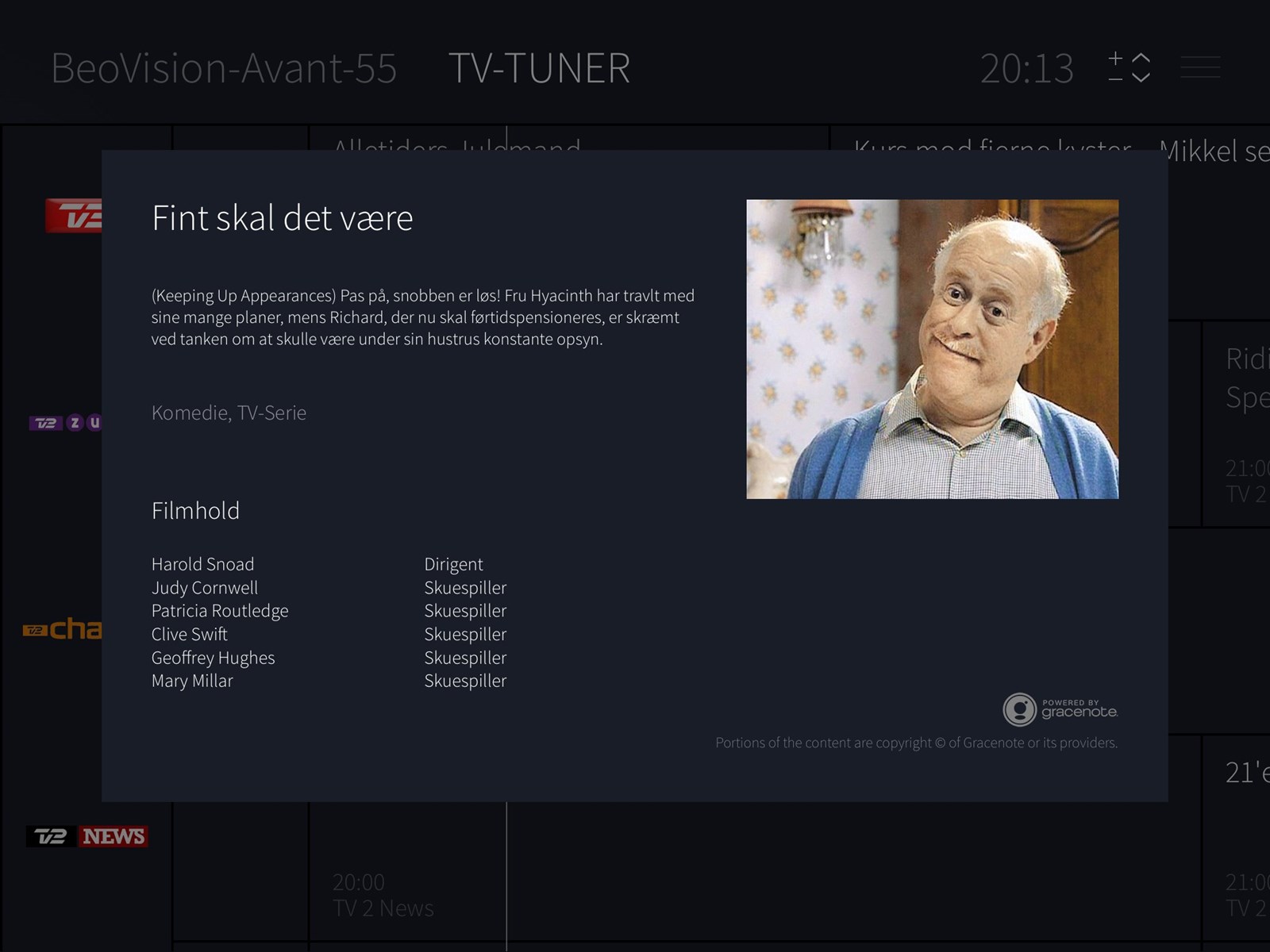Open the Mikkel se... programme in the guide
Viewport: 1270px width, 952px height.
pyautogui.click(x=1214, y=151)
